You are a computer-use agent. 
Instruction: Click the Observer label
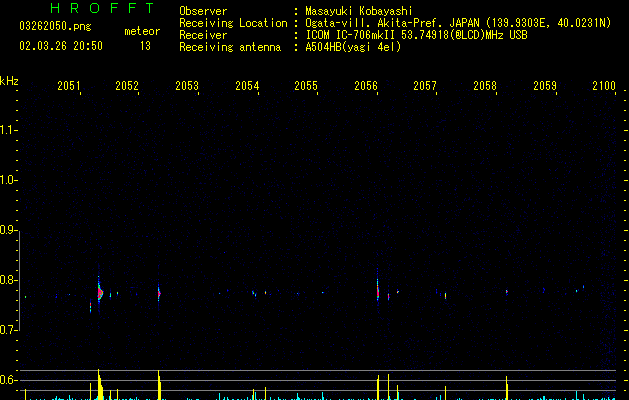pyautogui.click(x=203, y=11)
